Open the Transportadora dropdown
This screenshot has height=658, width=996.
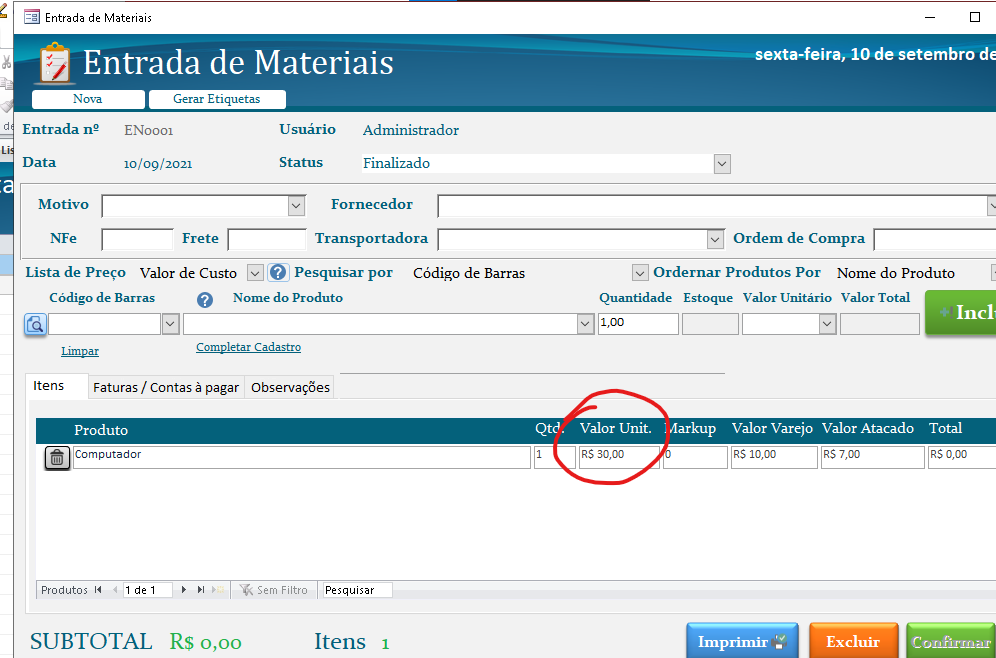pyautogui.click(x=715, y=239)
